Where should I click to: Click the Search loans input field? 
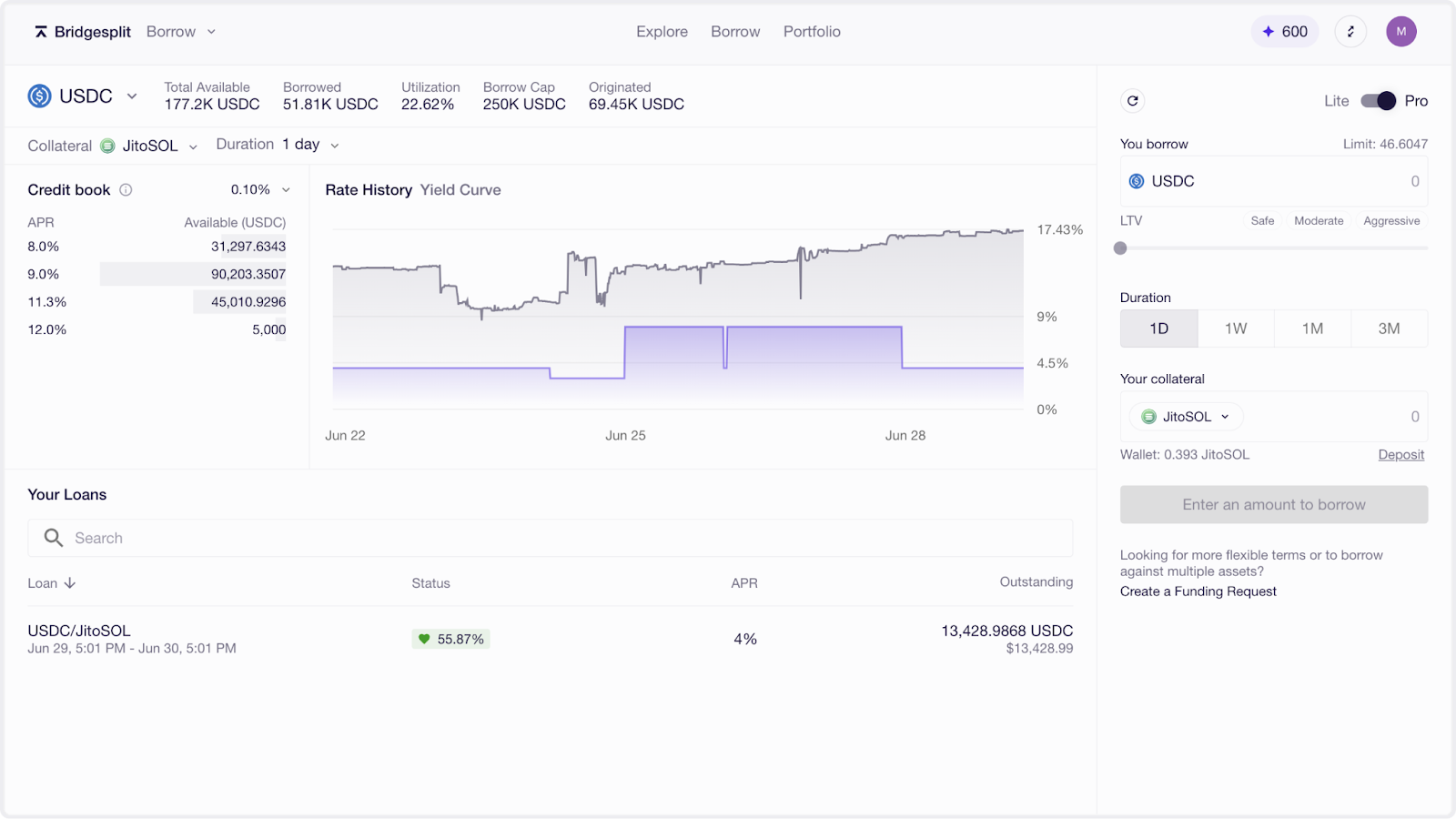[551, 538]
